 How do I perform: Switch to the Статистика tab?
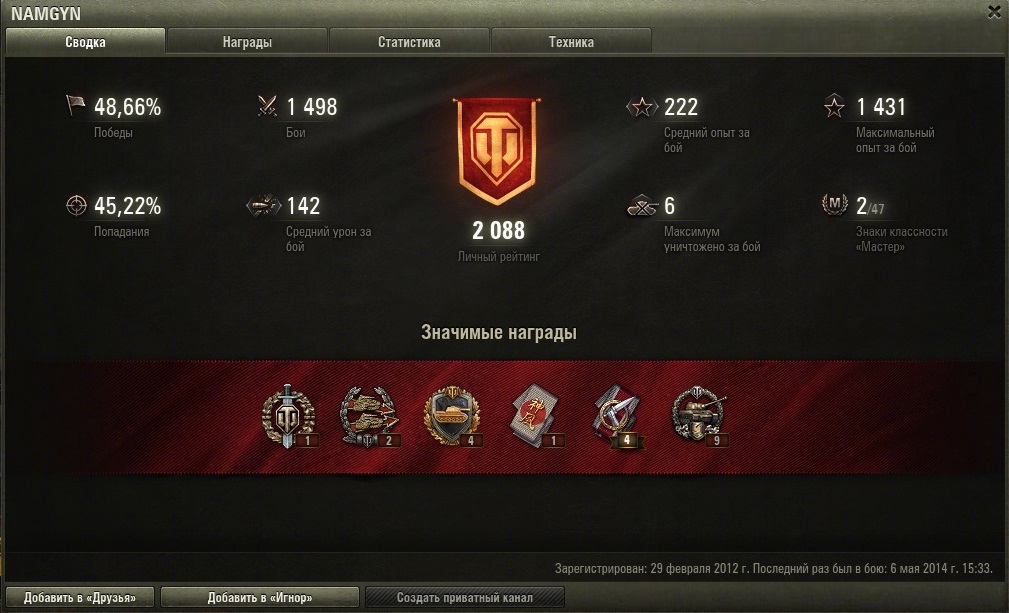pyautogui.click(x=409, y=42)
